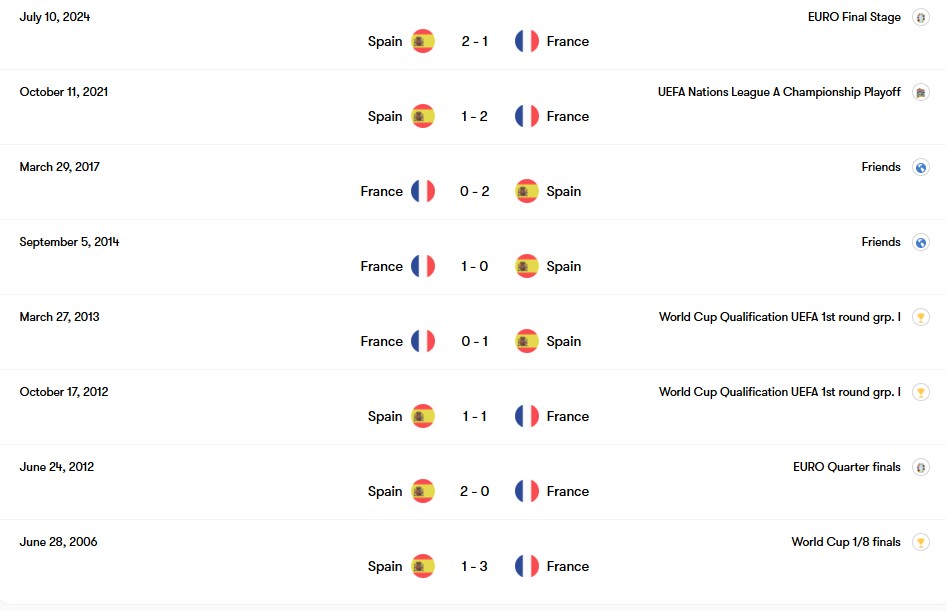Screen dimensions: 946x611
Task: Click the EURO Quarter finals competition icon
Action: click(x=921, y=467)
